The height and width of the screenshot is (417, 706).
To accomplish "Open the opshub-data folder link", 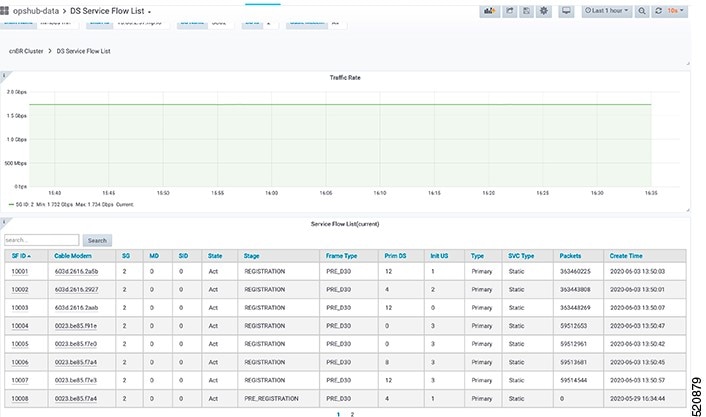I will coord(36,11).
